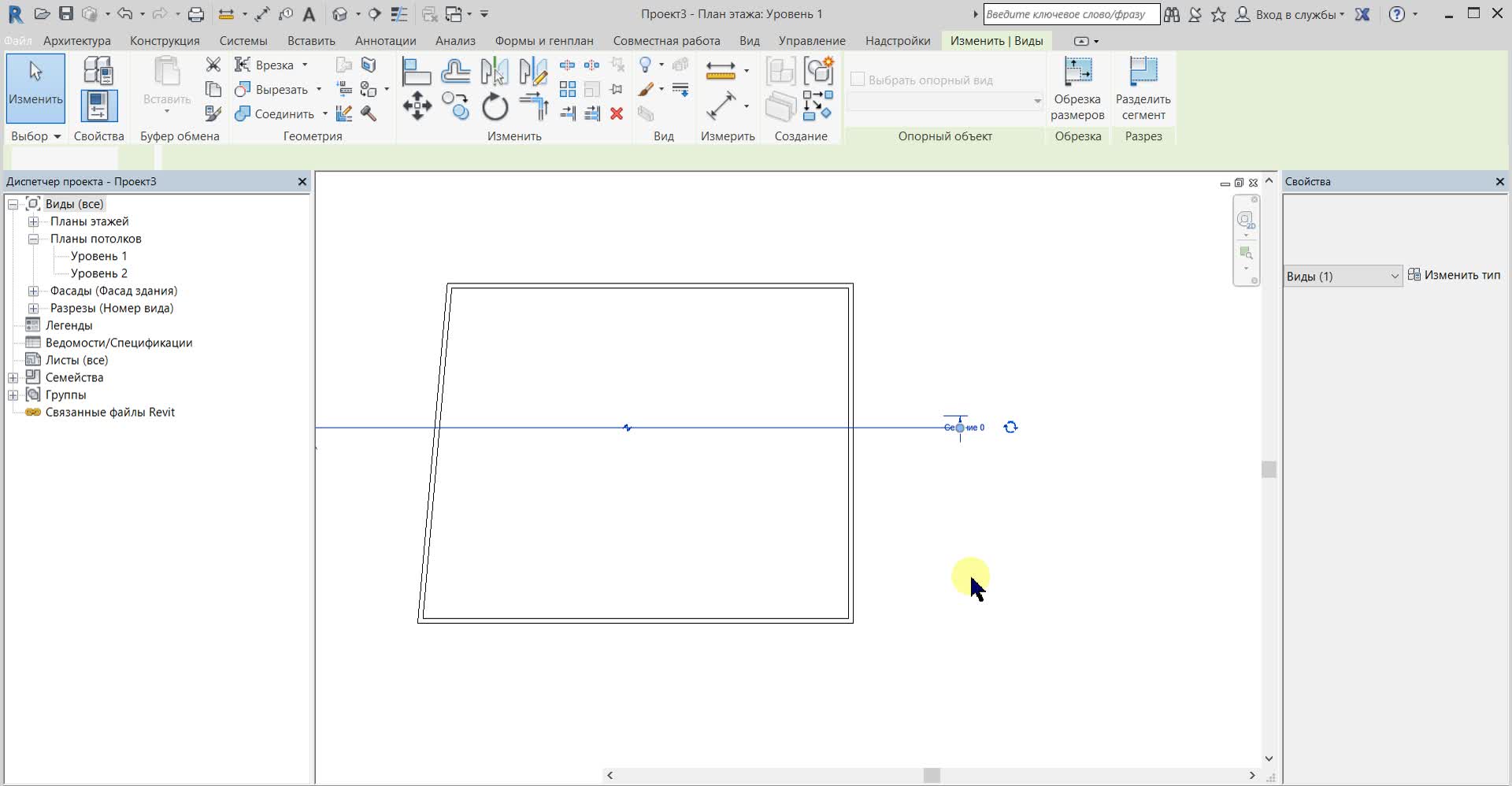Close the Диспетчер проекта panel

(x=302, y=181)
